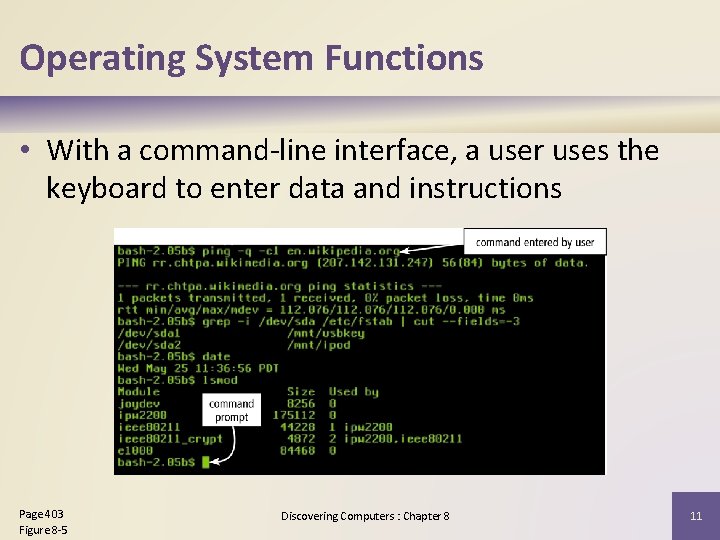Click the slide number 11 box
Screen dimensions: 720x540
coord(696,516)
